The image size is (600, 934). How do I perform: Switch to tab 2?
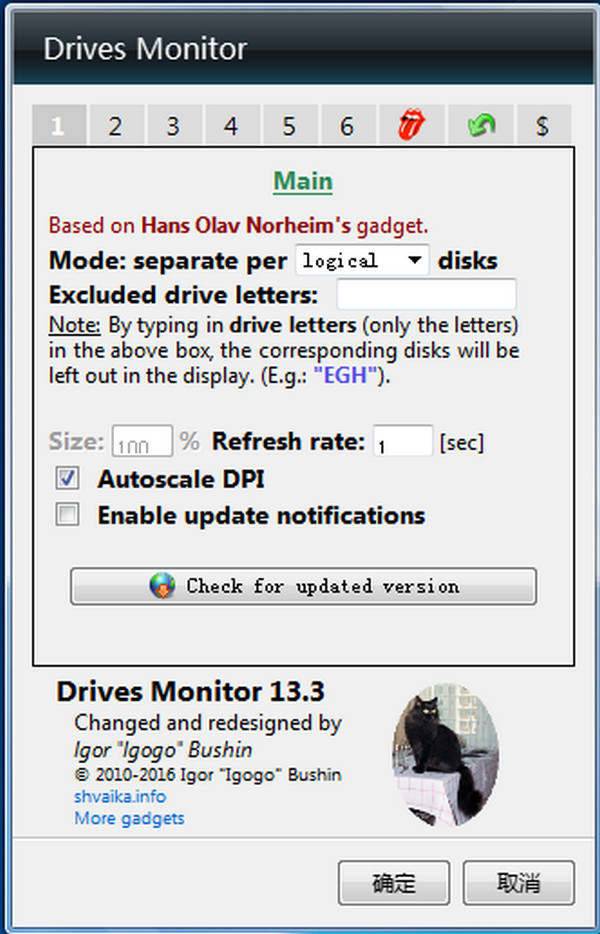[116, 125]
